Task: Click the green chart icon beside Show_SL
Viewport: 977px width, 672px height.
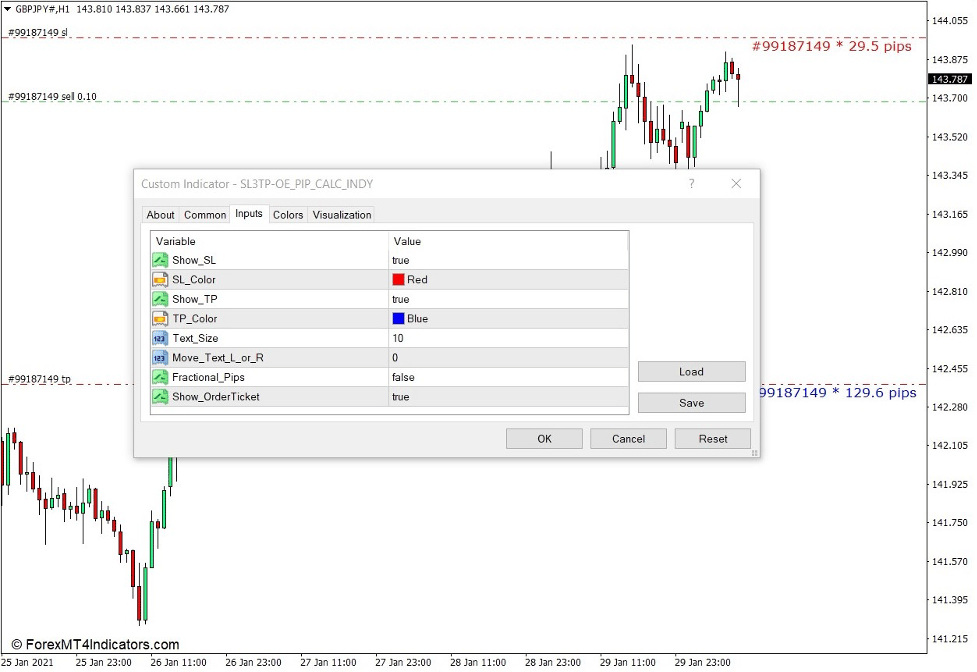Action: [159, 260]
